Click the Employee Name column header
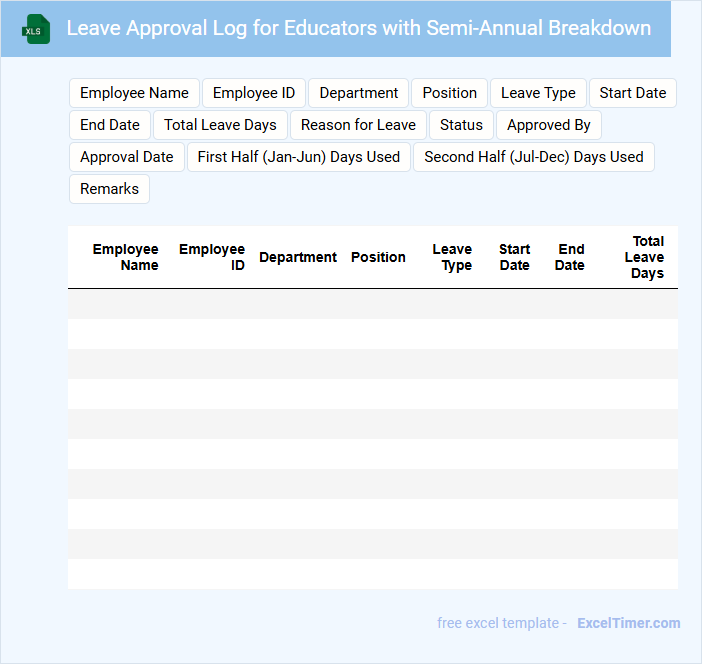Screen dimensions: 702x664 [127, 257]
